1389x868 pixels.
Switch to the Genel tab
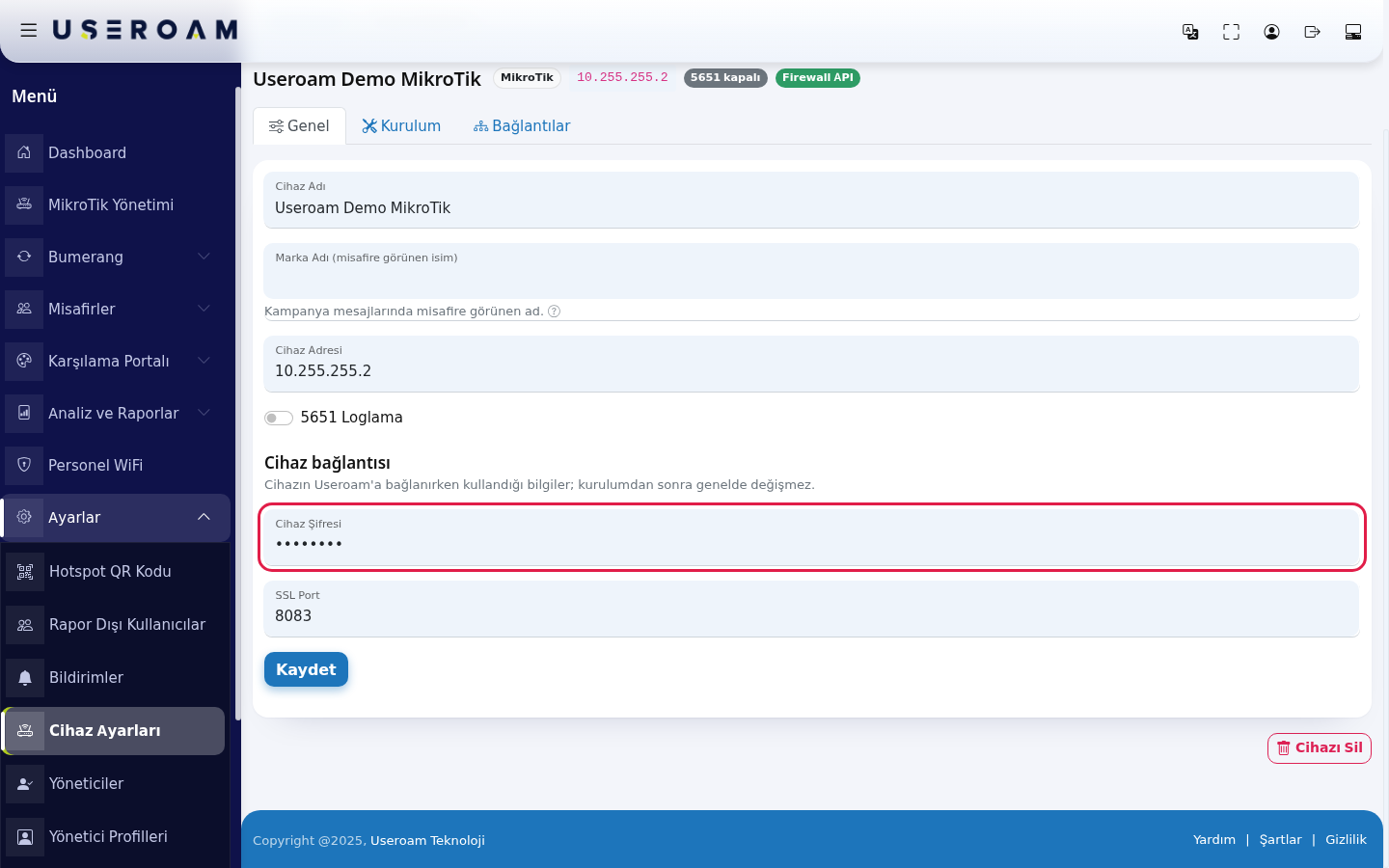[299, 126]
